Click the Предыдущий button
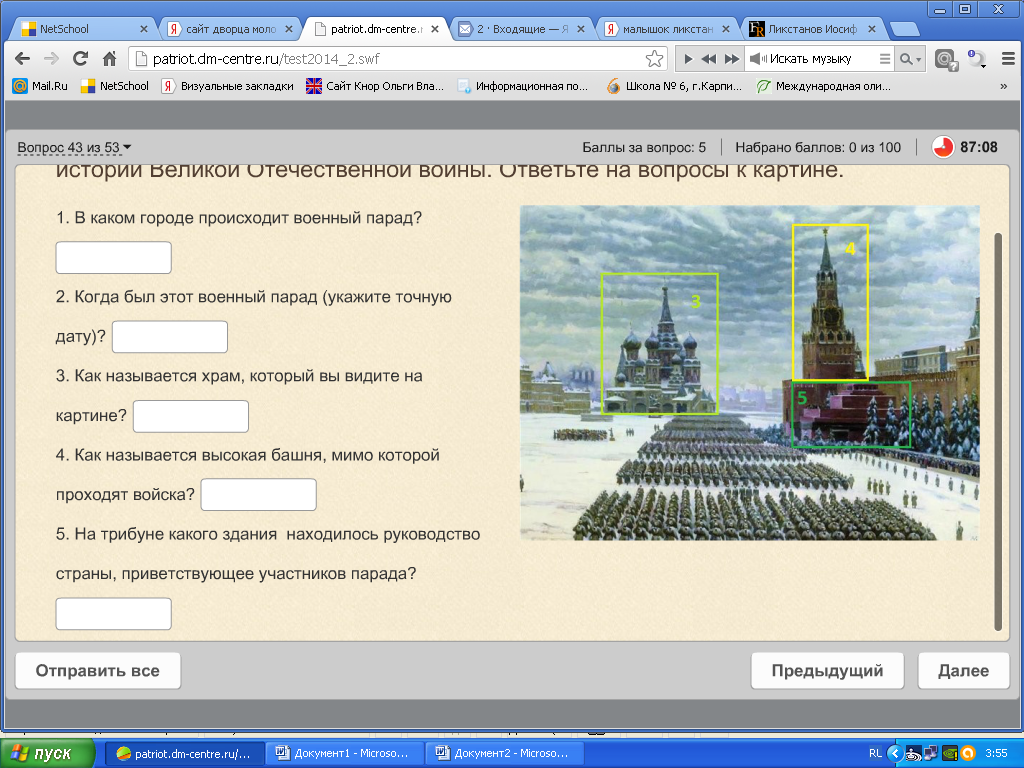Image resolution: width=1024 pixels, height=768 pixels. 827,671
